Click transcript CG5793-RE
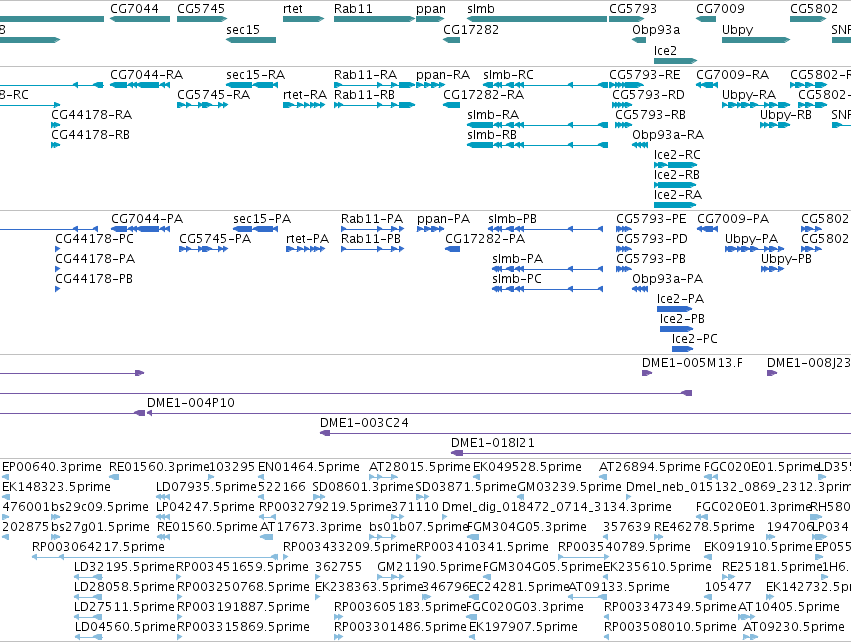 pyautogui.click(x=626, y=85)
